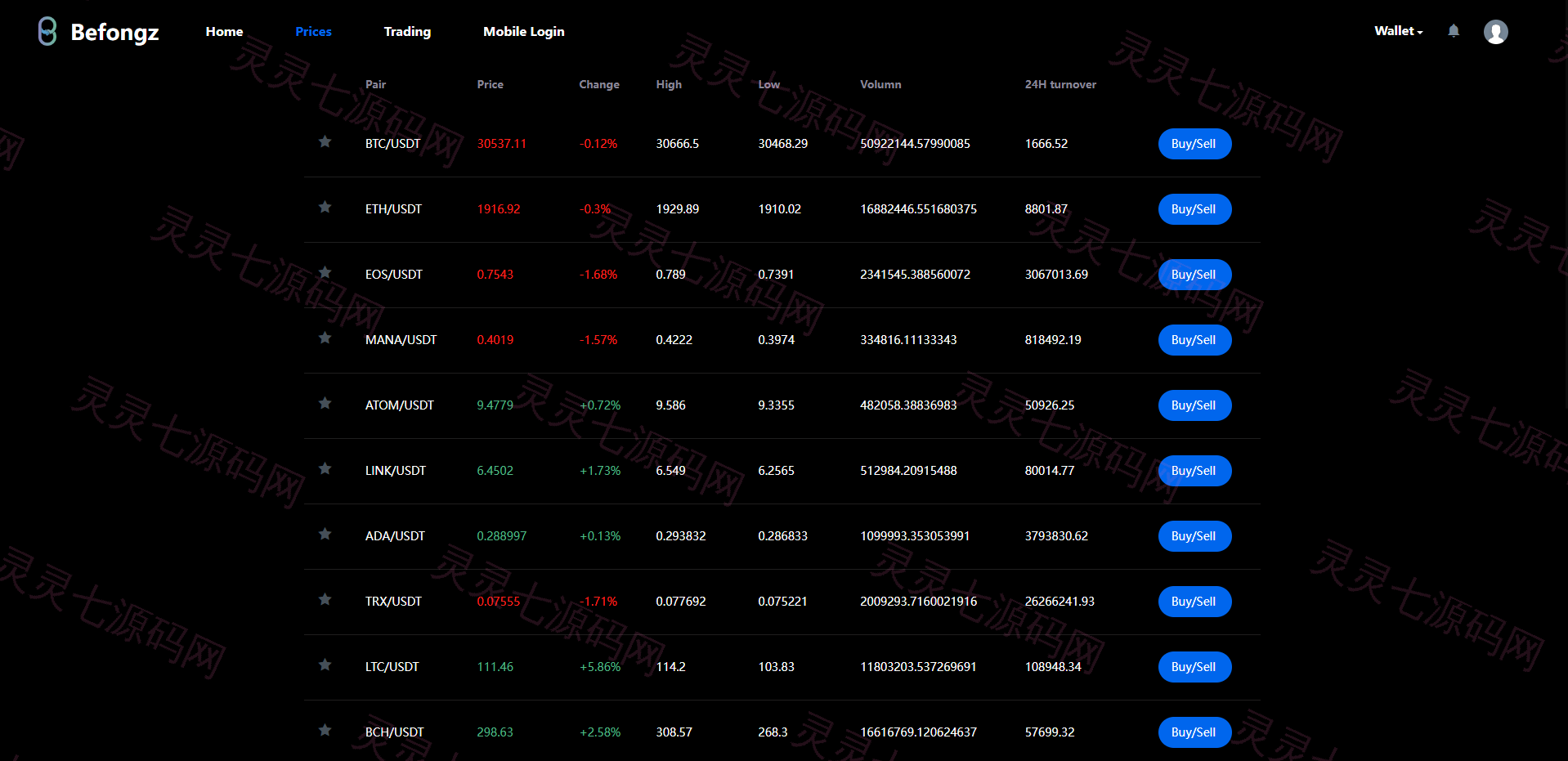The width and height of the screenshot is (1568, 761).
Task: Select the LTC/USDT pair name
Action: pos(392,667)
